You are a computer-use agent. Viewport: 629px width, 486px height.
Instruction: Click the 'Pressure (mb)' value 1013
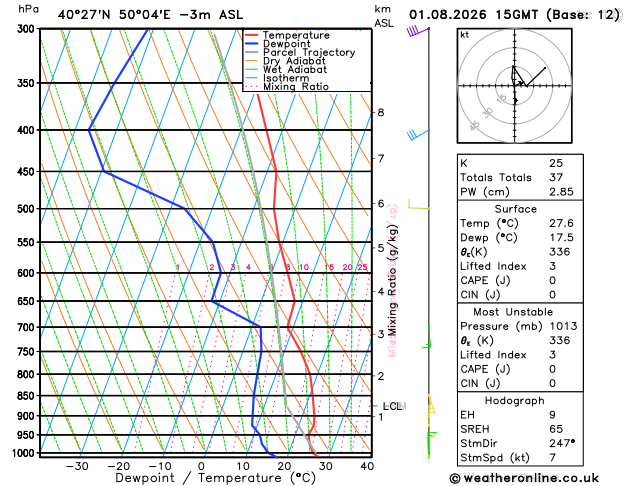[563, 326]
